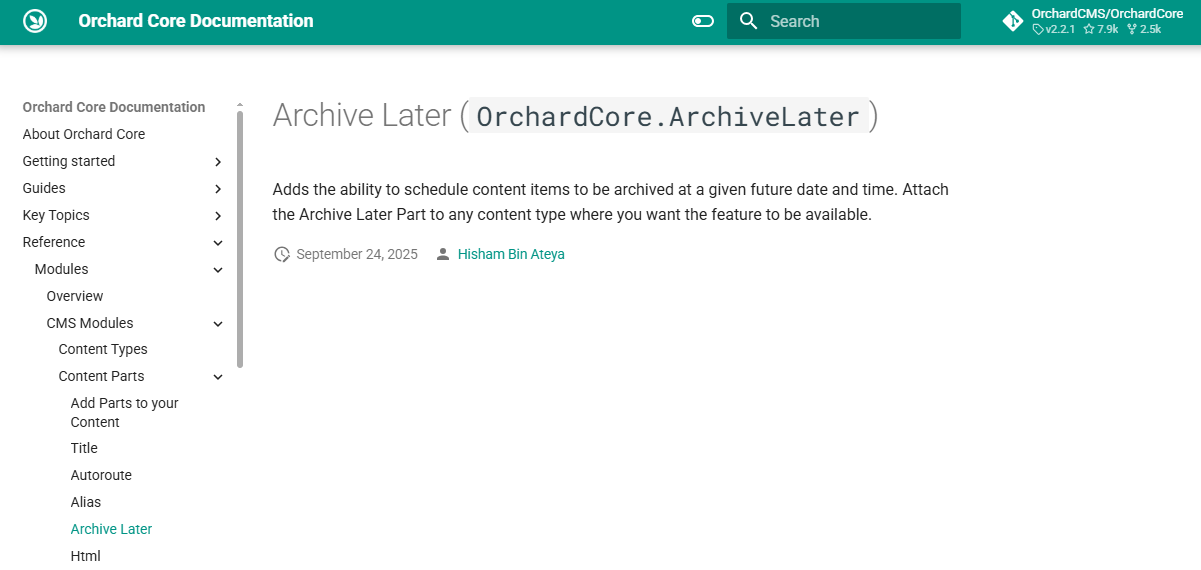Viewport: 1201px width, 570px height.
Task: Click the OrchardCore.ArchiveLater code label in heading
Action: pyautogui.click(x=668, y=117)
